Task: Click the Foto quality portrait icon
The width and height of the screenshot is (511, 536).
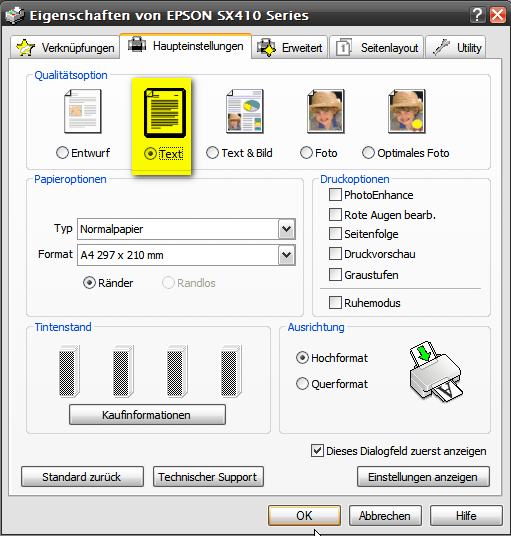Action: [326, 111]
